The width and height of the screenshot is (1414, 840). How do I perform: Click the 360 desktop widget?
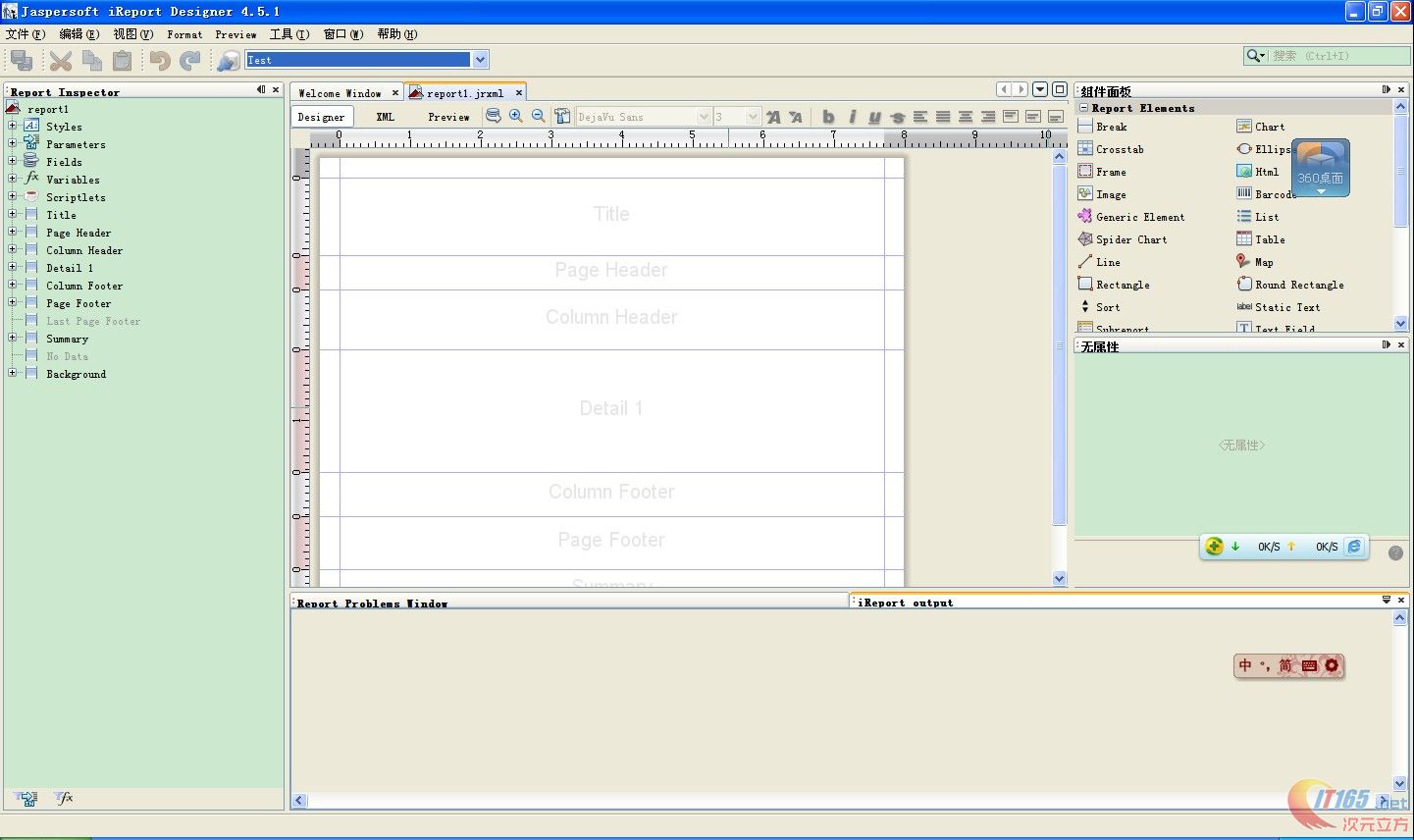pyautogui.click(x=1321, y=167)
